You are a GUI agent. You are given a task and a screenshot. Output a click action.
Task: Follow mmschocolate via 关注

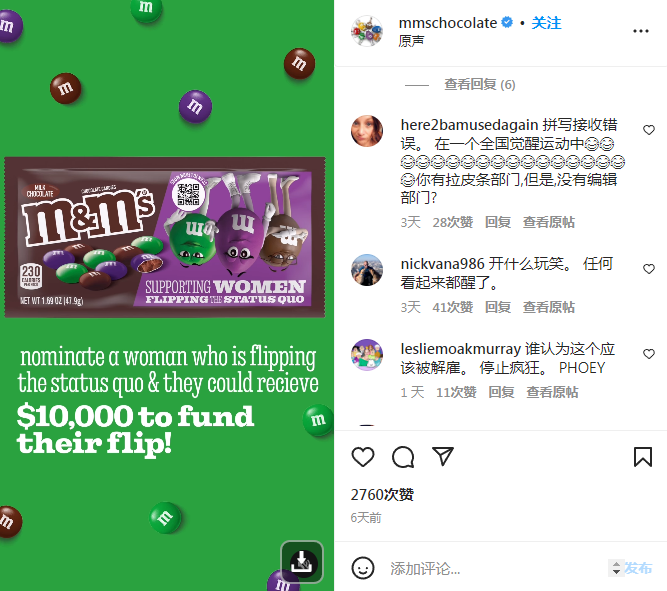click(546, 23)
